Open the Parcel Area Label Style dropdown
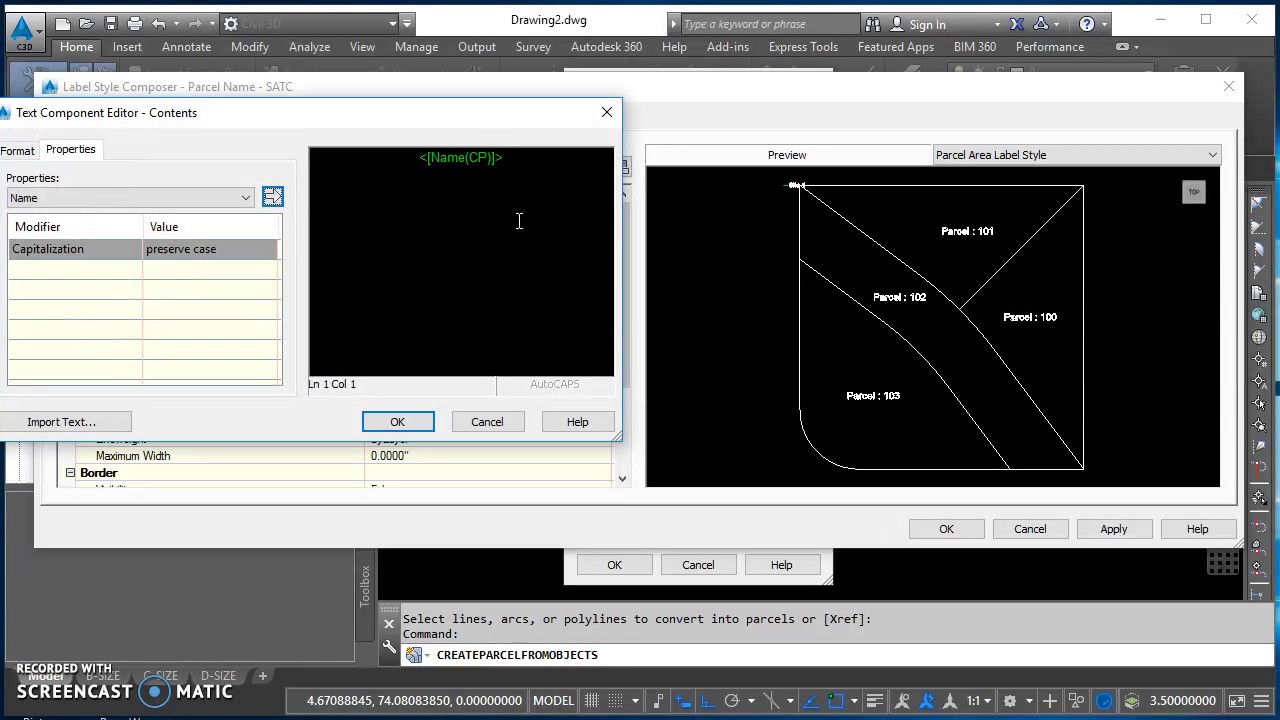The image size is (1280, 720). click(x=1212, y=155)
